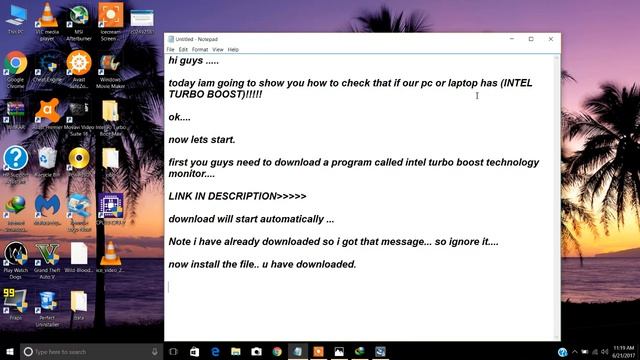
Task: Launch Malwarebytes desktop shortcut
Action: (x=47, y=210)
